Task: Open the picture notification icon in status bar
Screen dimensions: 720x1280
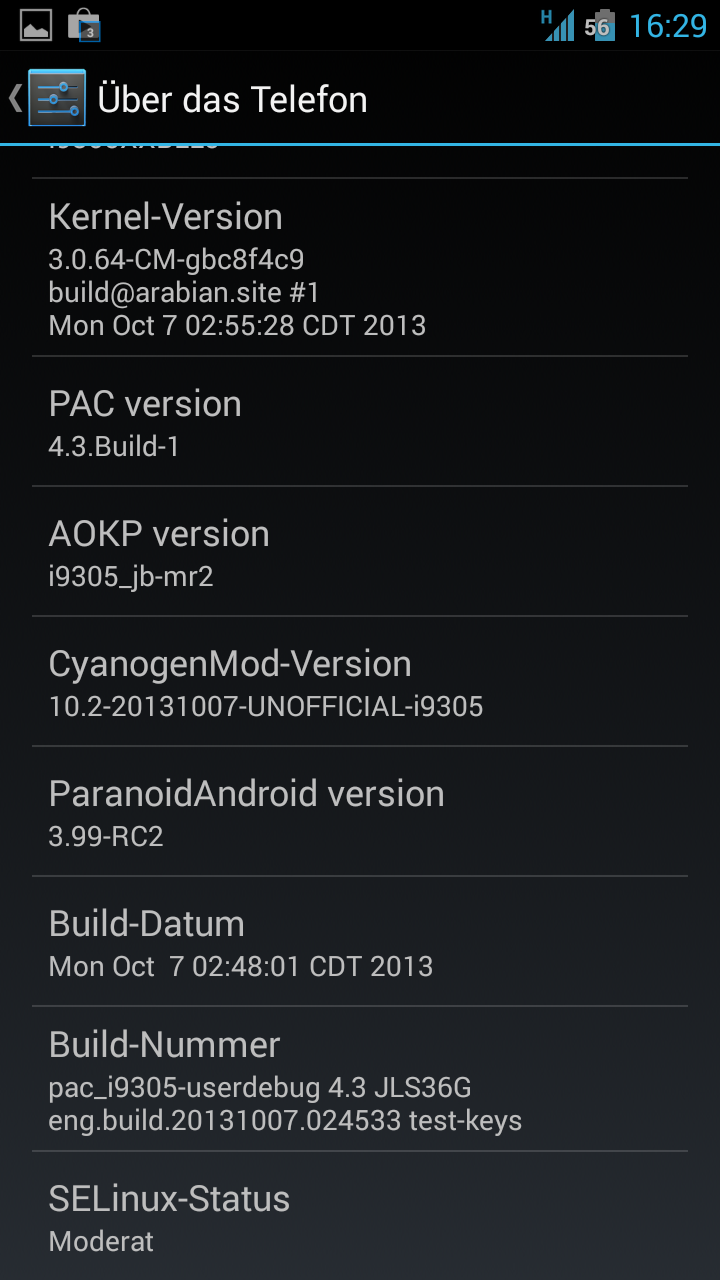Action: tap(36, 25)
